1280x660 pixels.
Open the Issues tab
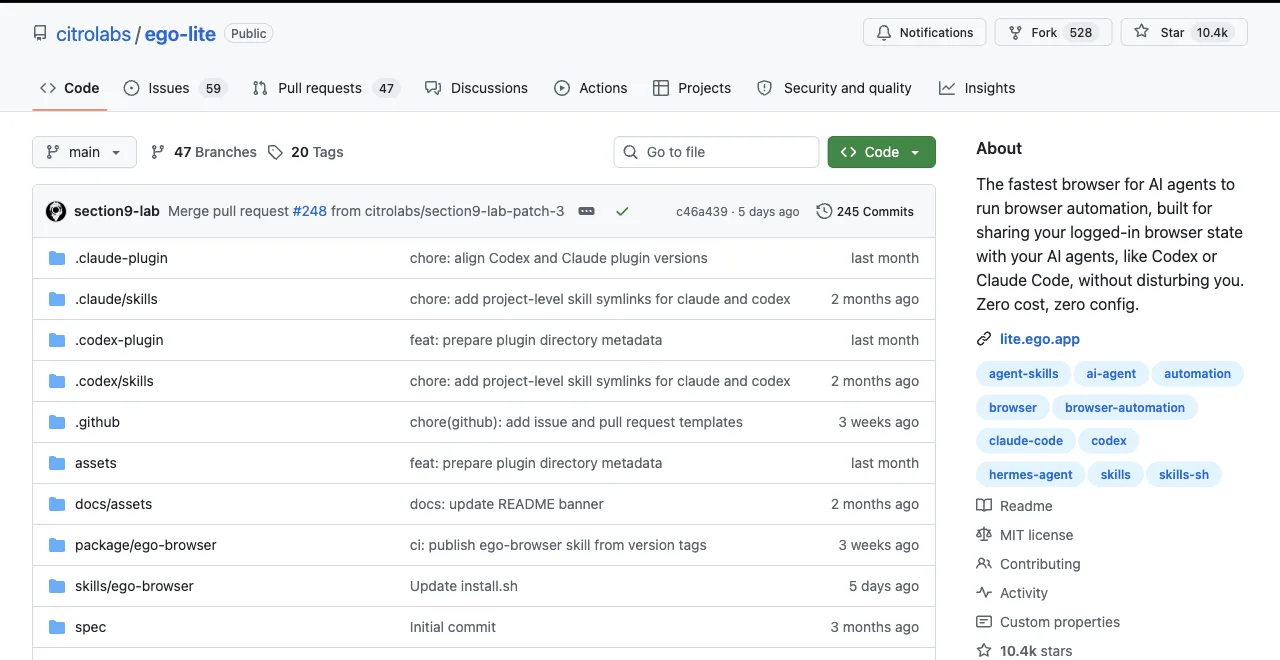[175, 88]
